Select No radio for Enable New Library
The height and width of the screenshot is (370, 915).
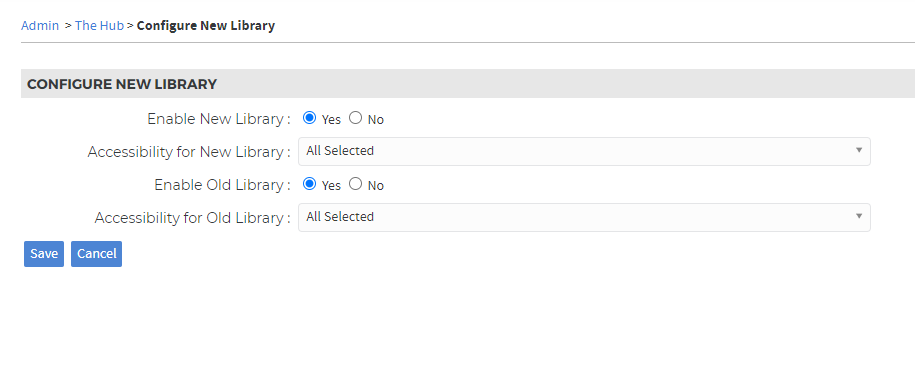point(355,118)
